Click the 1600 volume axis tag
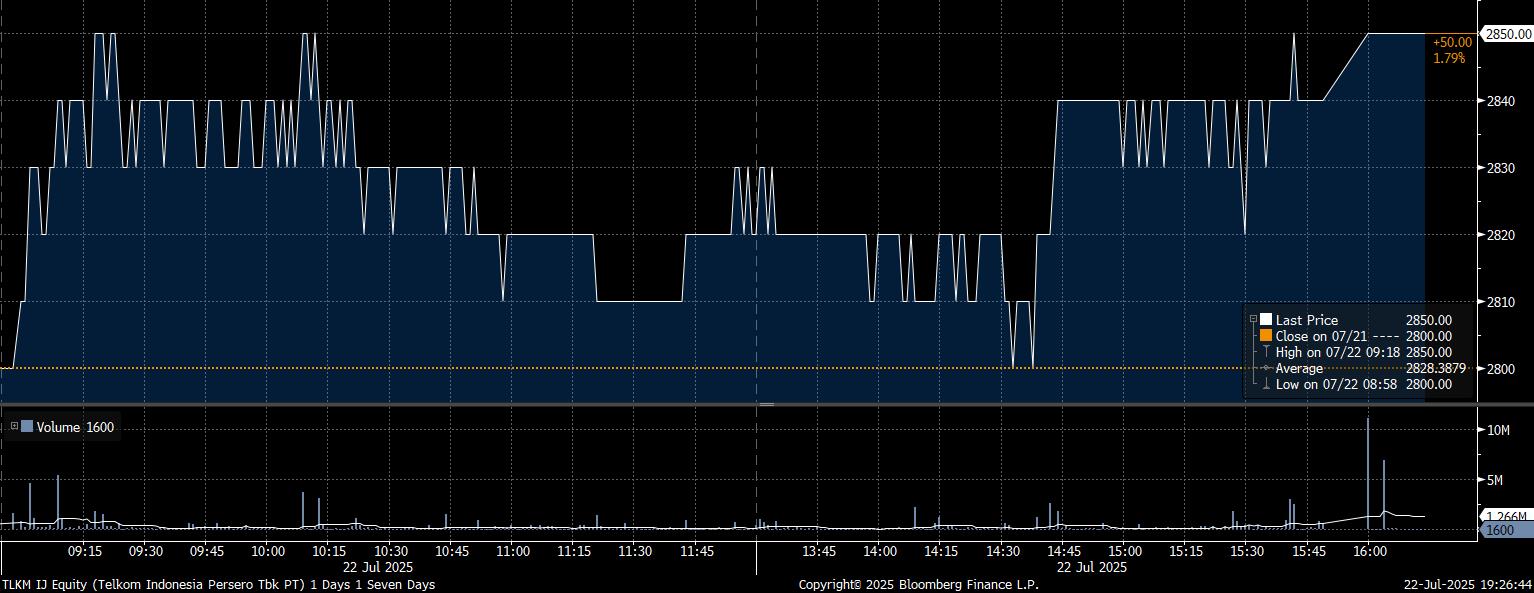Screen dimensions: 1534x593 coord(1502,530)
